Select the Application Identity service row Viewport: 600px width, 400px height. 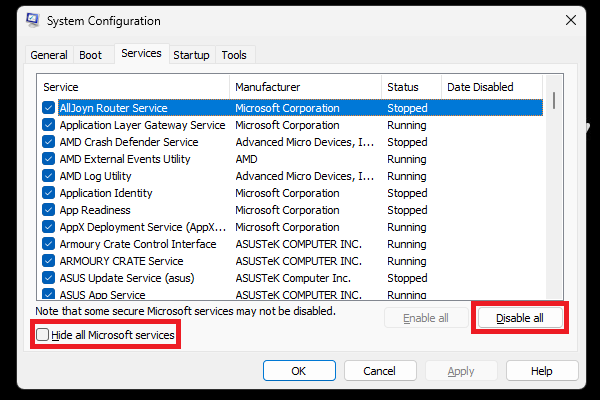pyautogui.click(x=106, y=193)
